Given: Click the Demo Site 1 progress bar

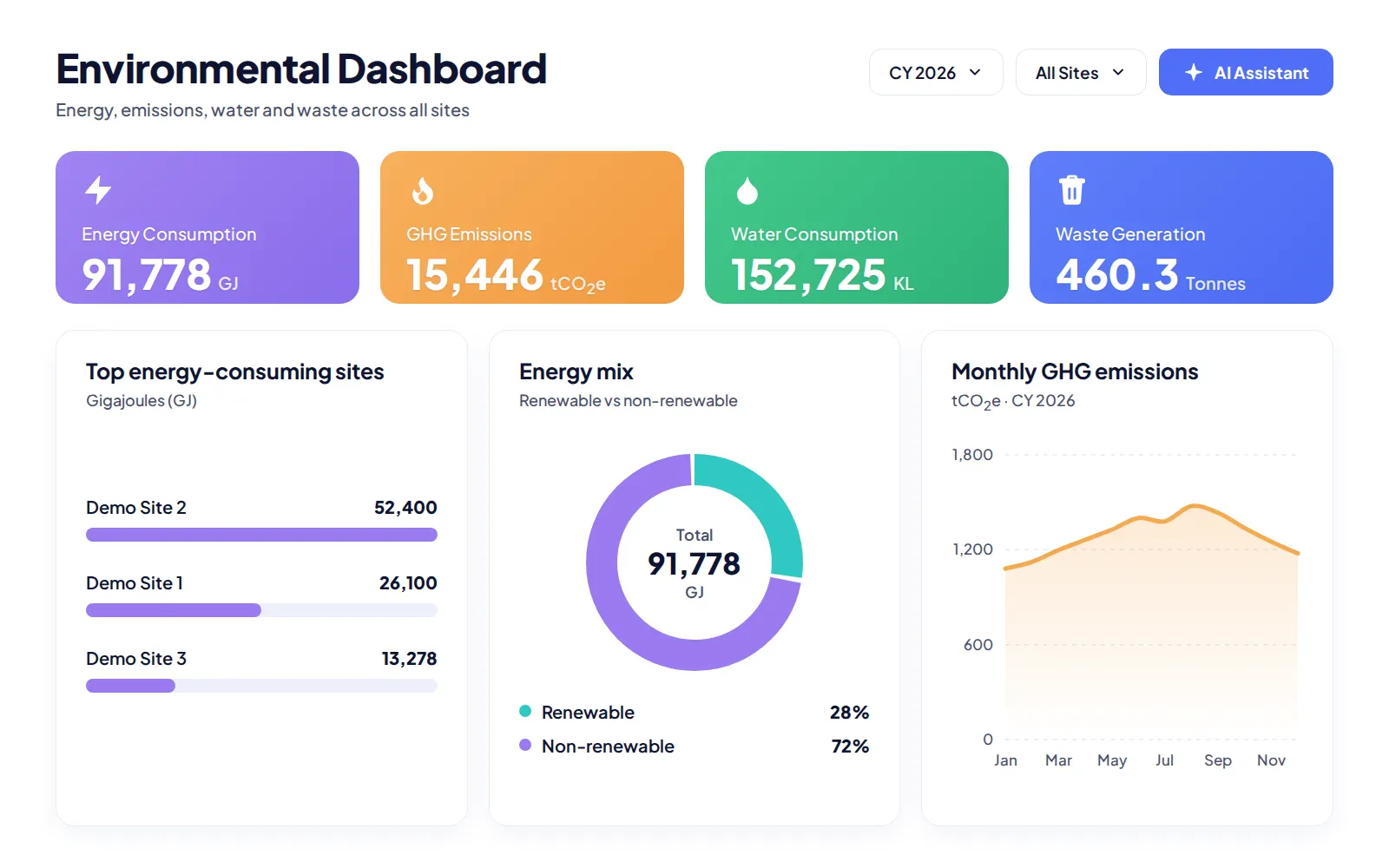Looking at the screenshot, I should (x=261, y=610).
